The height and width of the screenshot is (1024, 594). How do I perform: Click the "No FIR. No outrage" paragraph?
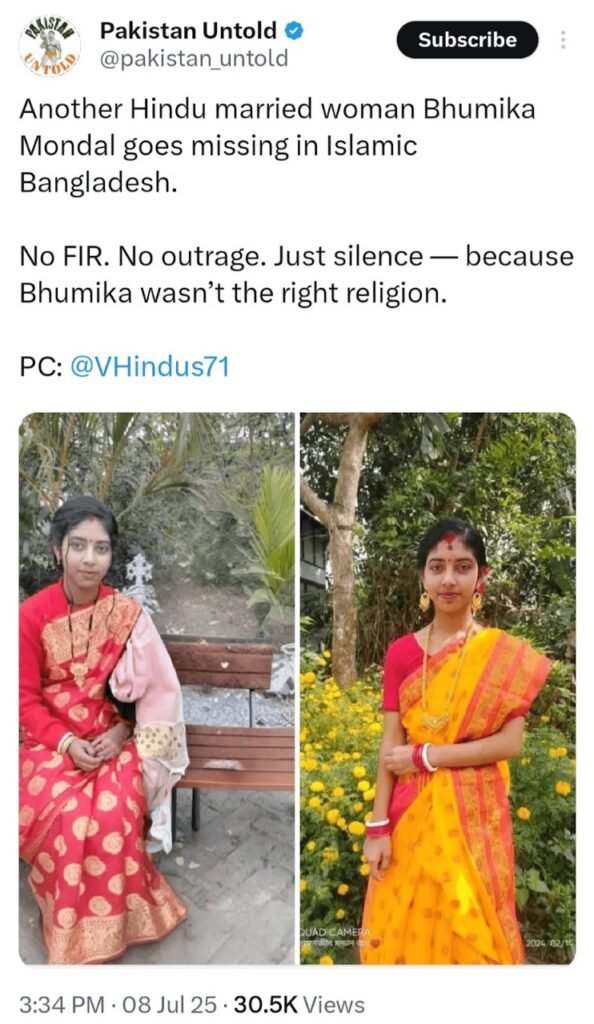click(x=296, y=275)
